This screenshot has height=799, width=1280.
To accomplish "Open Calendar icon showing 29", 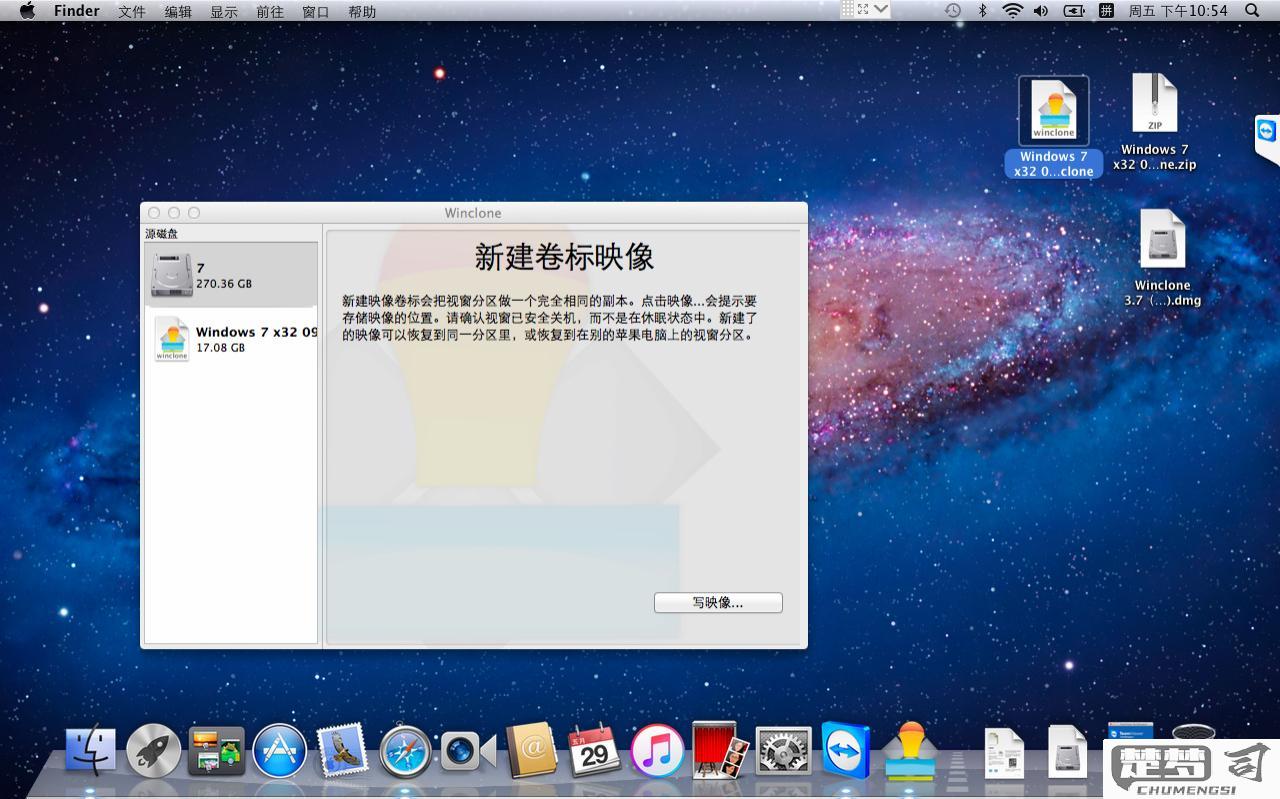I will [594, 751].
